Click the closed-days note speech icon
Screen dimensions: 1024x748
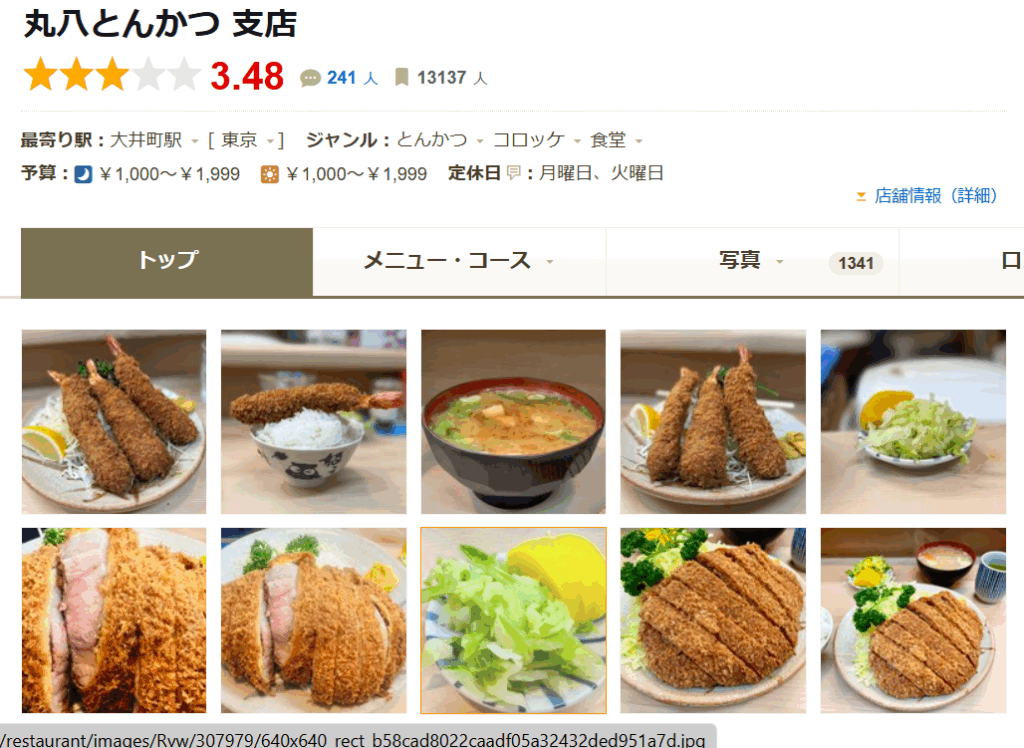(514, 173)
